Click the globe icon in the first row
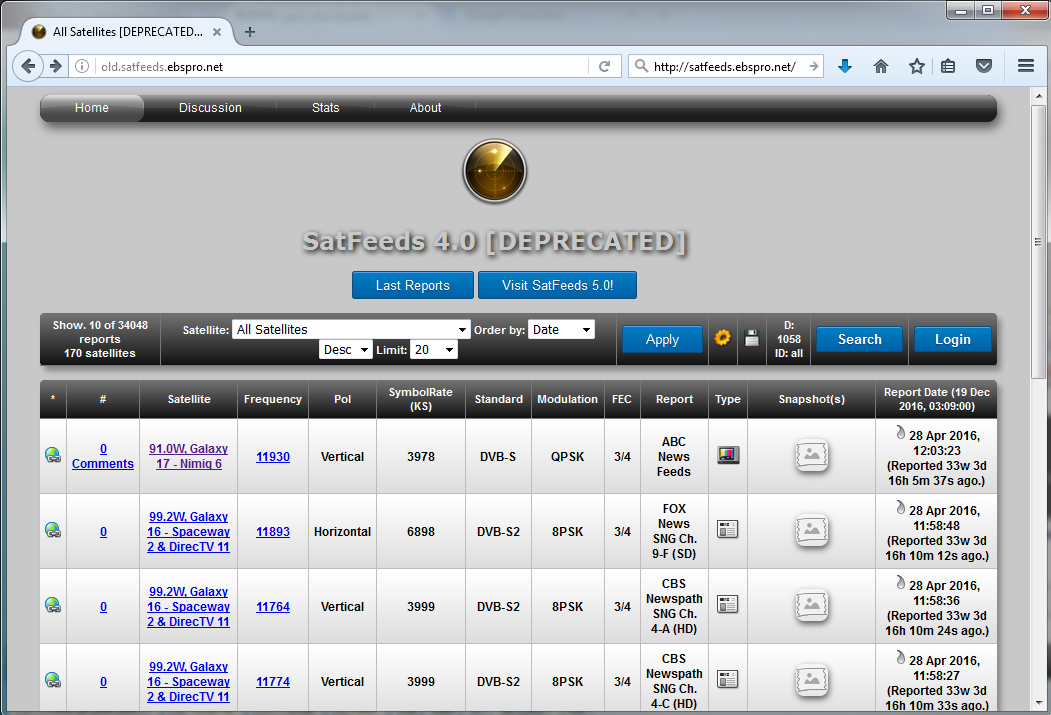This screenshot has width=1051, height=715. pyautogui.click(x=53, y=456)
